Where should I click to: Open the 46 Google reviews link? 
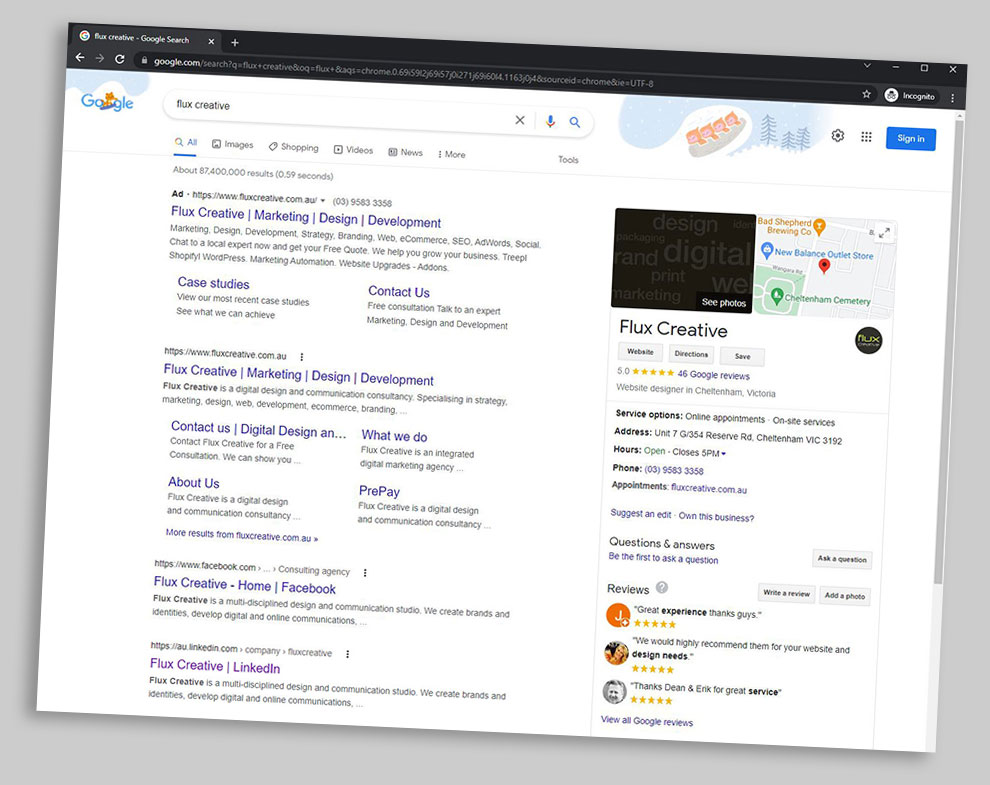pyautogui.click(x=713, y=375)
